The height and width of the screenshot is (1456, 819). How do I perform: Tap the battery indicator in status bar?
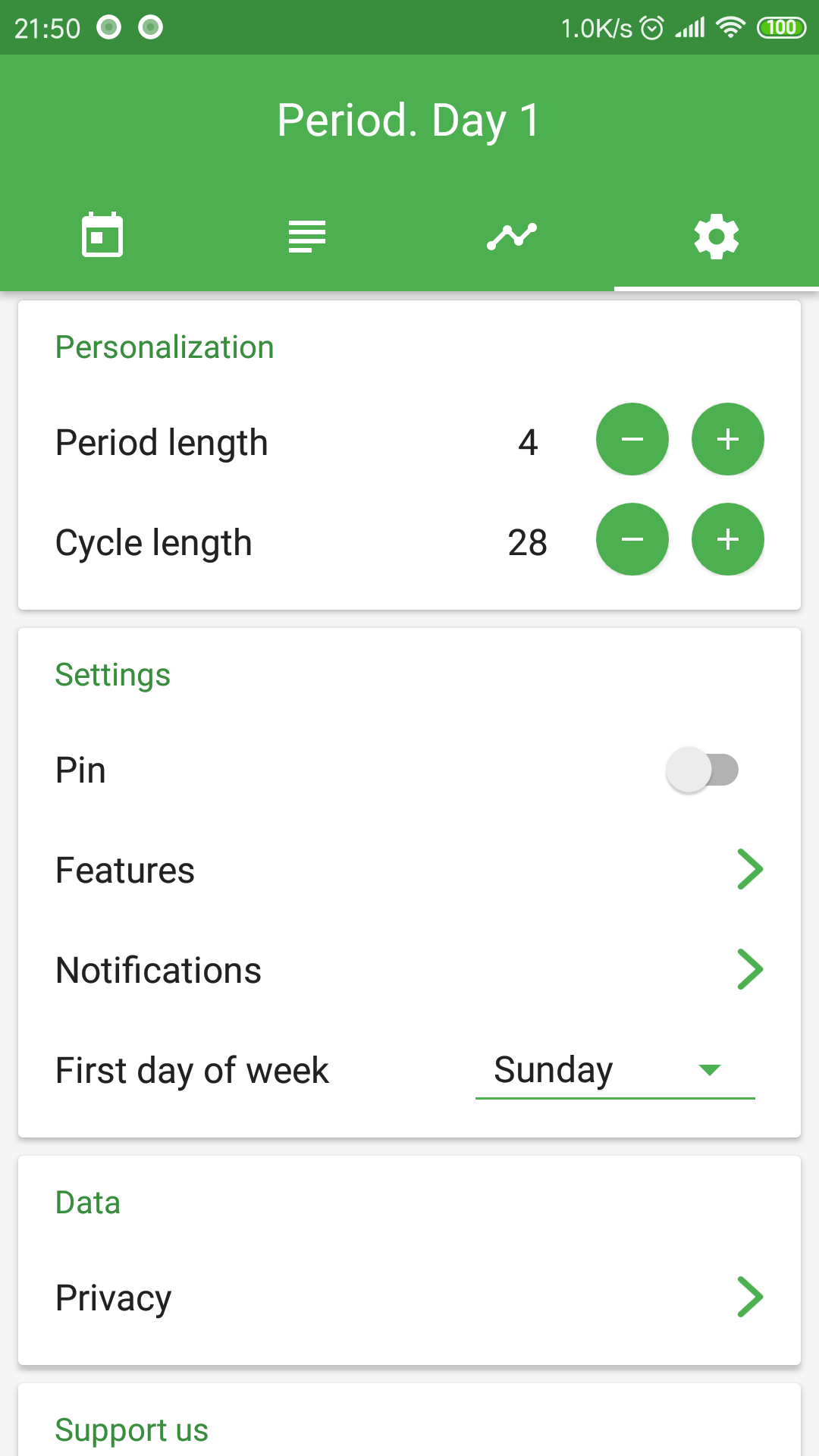(x=782, y=28)
